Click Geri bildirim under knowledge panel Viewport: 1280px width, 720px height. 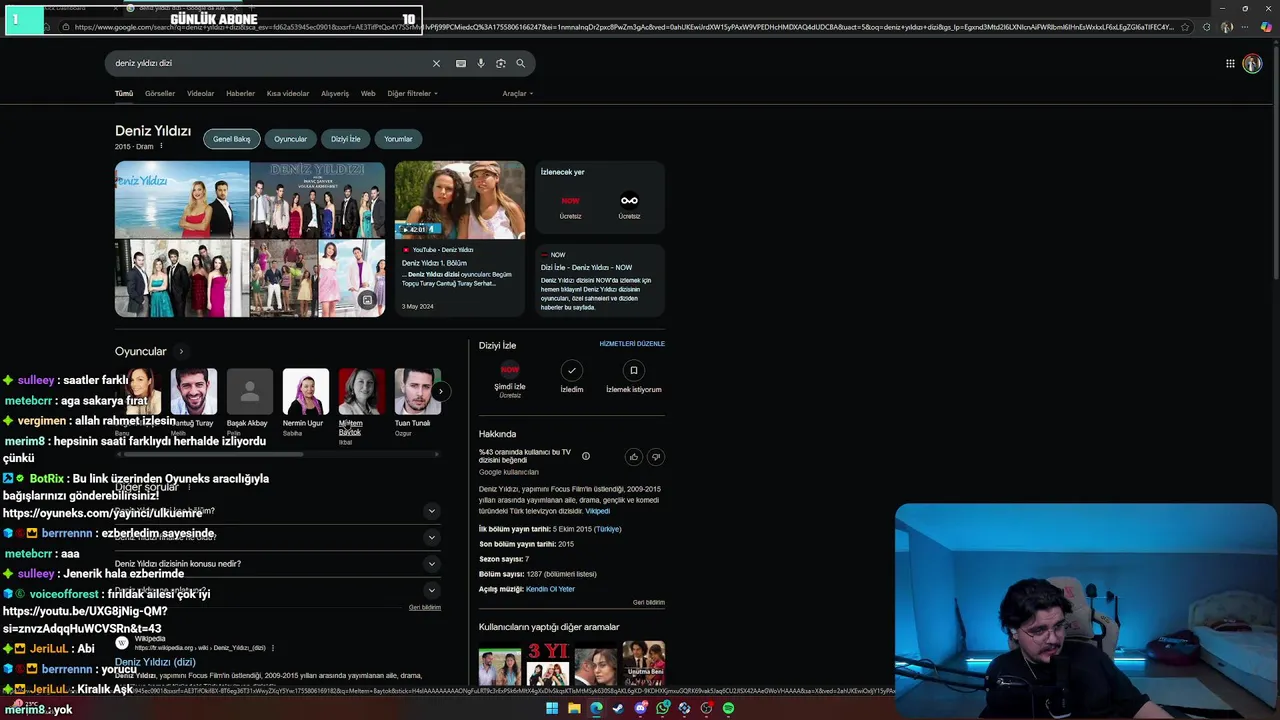click(x=648, y=603)
